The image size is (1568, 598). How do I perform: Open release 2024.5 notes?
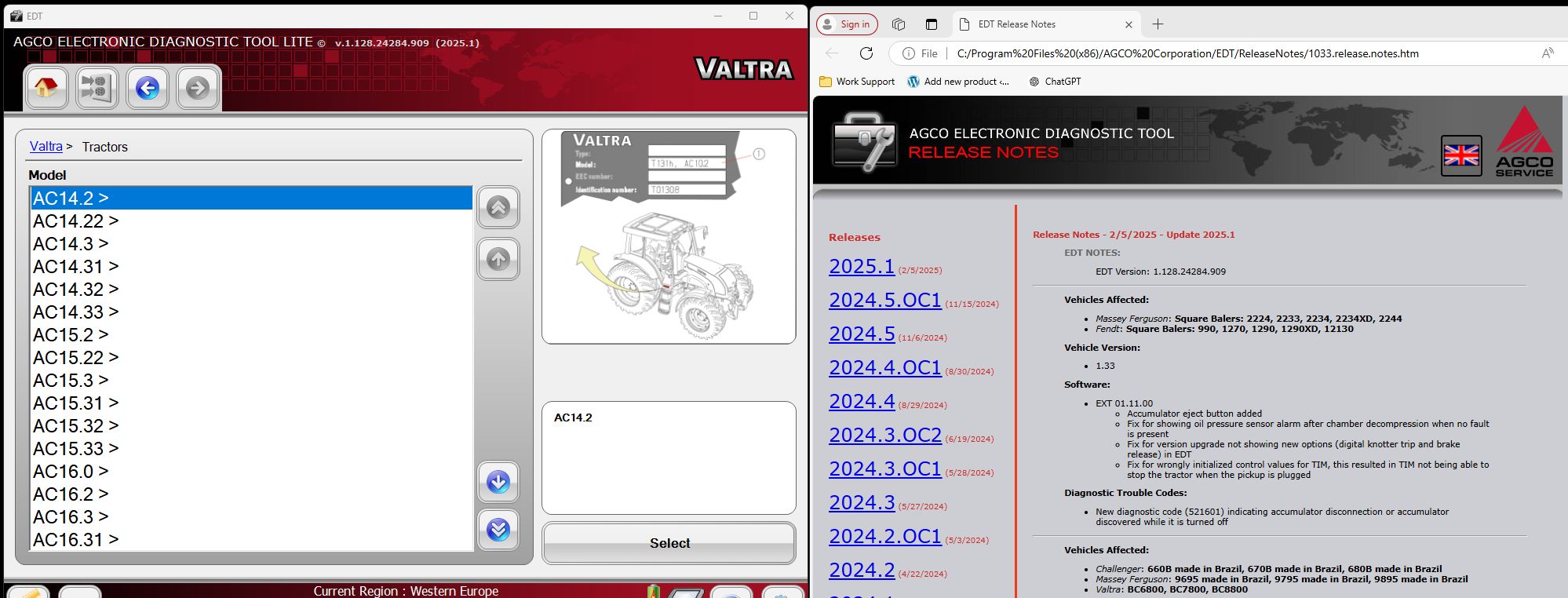coord(862,334)
